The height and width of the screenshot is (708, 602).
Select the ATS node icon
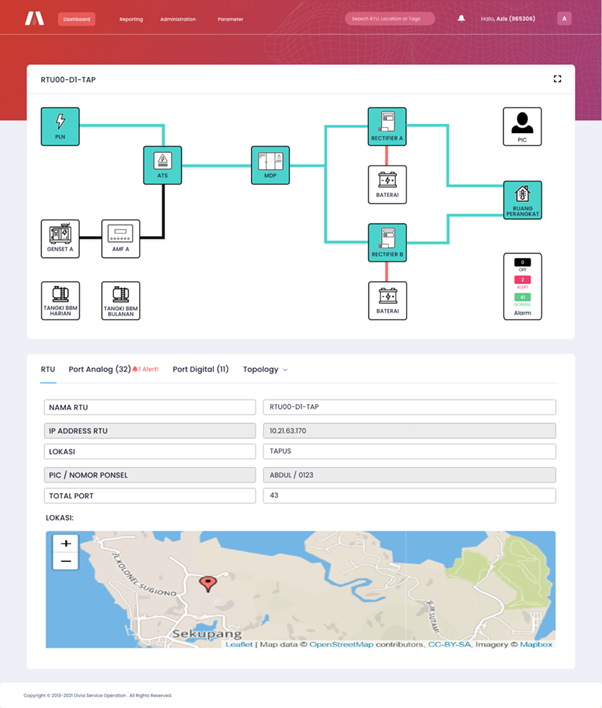[x=162, y=164]
